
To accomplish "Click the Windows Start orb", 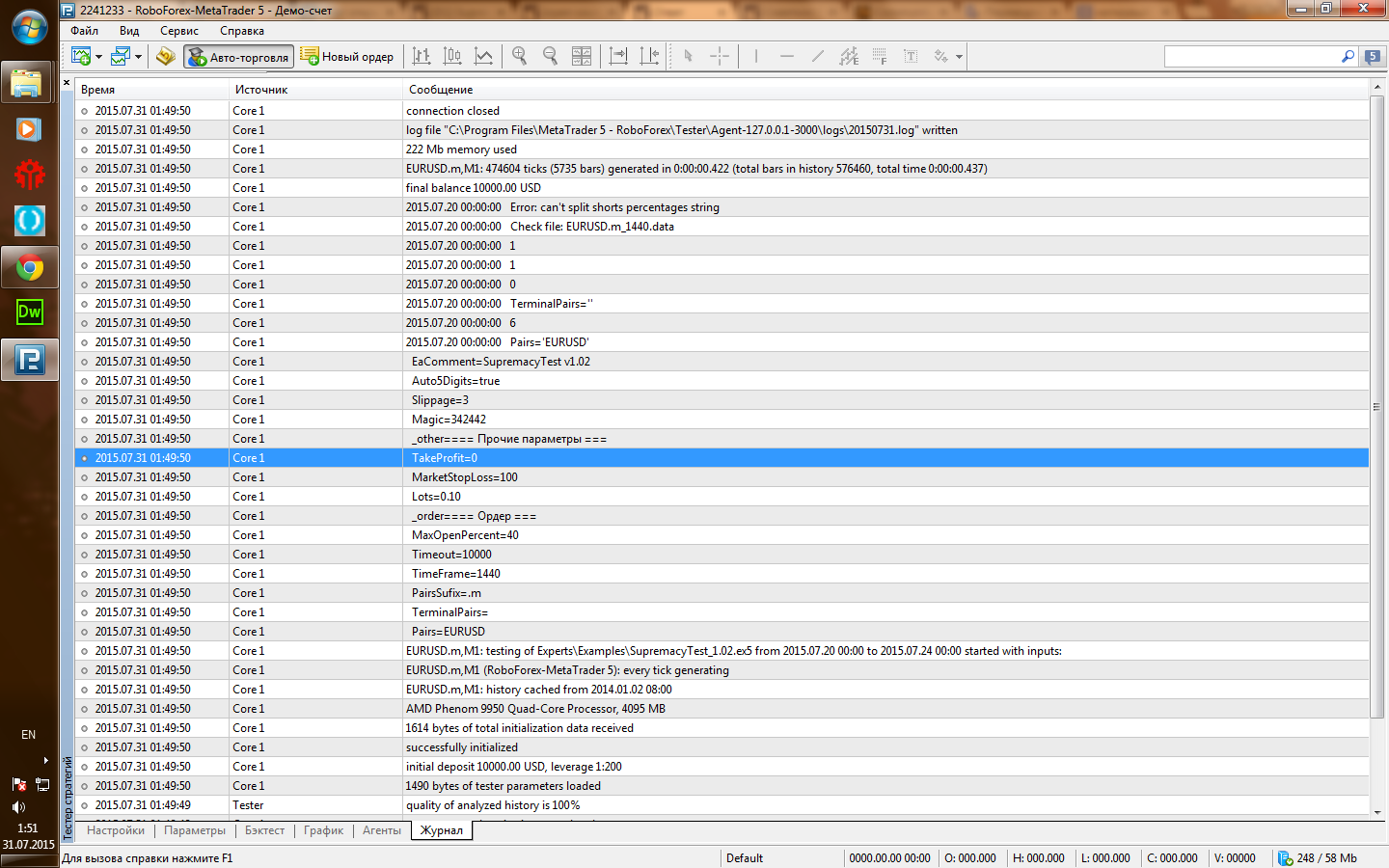I will [29, 27].
